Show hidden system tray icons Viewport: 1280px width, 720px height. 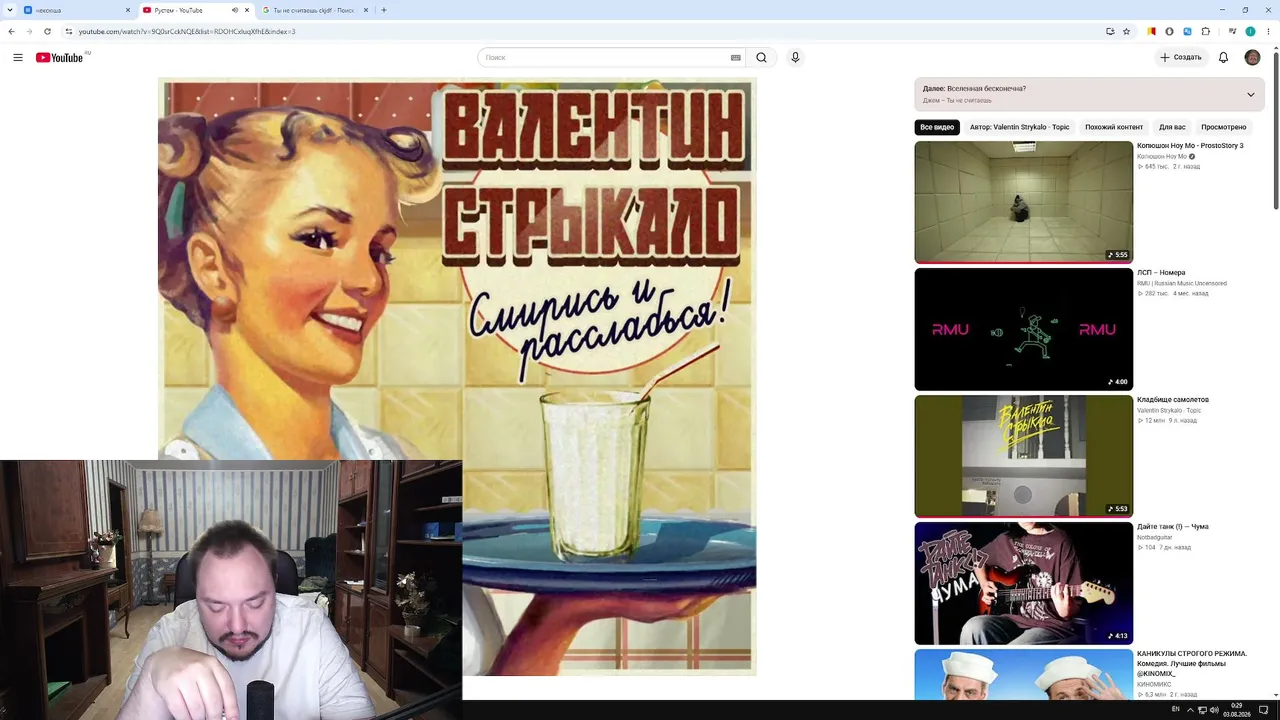[1190, 710]
